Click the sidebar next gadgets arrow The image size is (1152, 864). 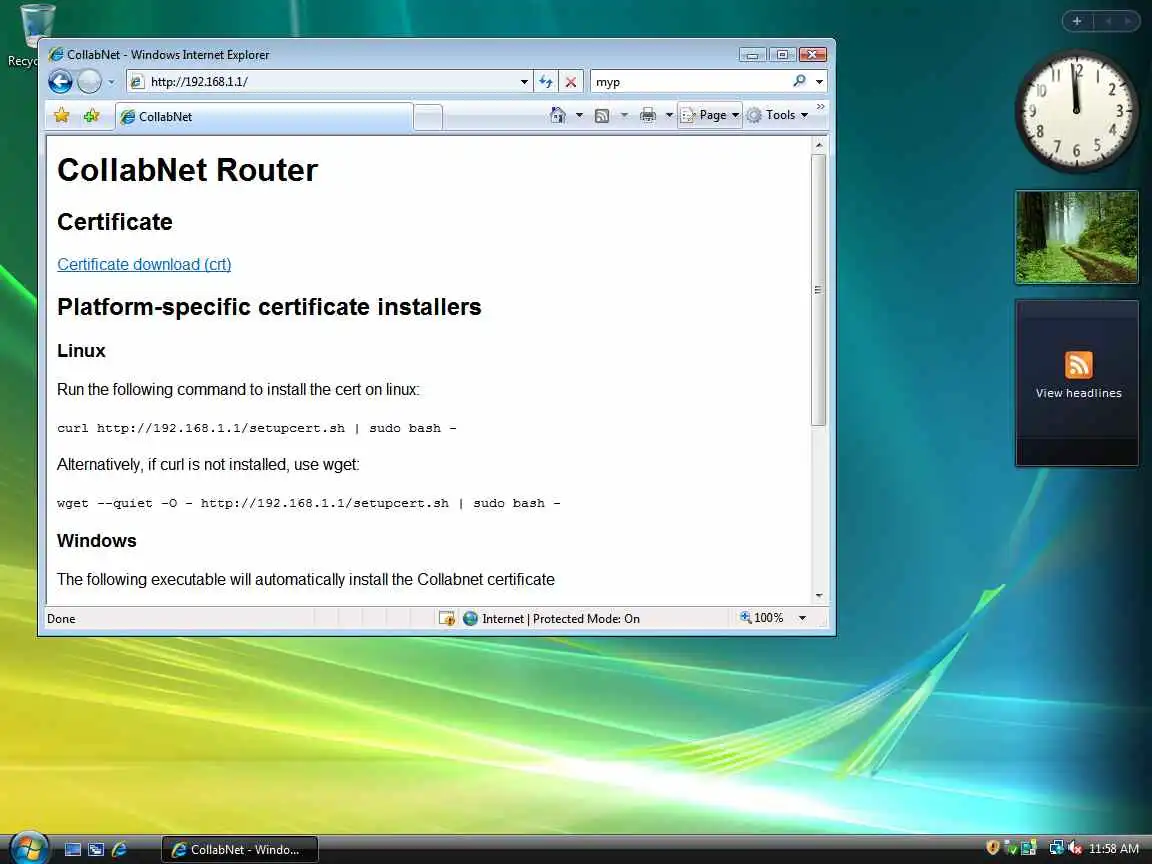(1128, 21)
